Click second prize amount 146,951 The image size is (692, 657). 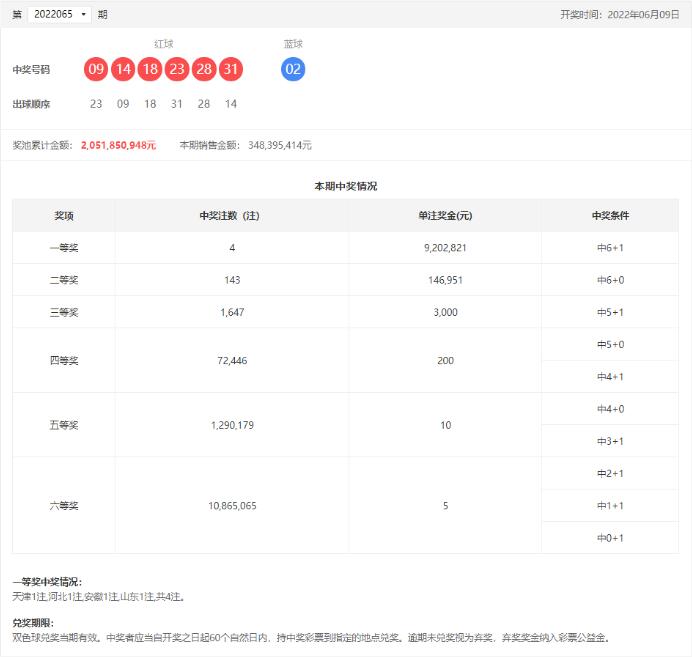pos(445,280)
